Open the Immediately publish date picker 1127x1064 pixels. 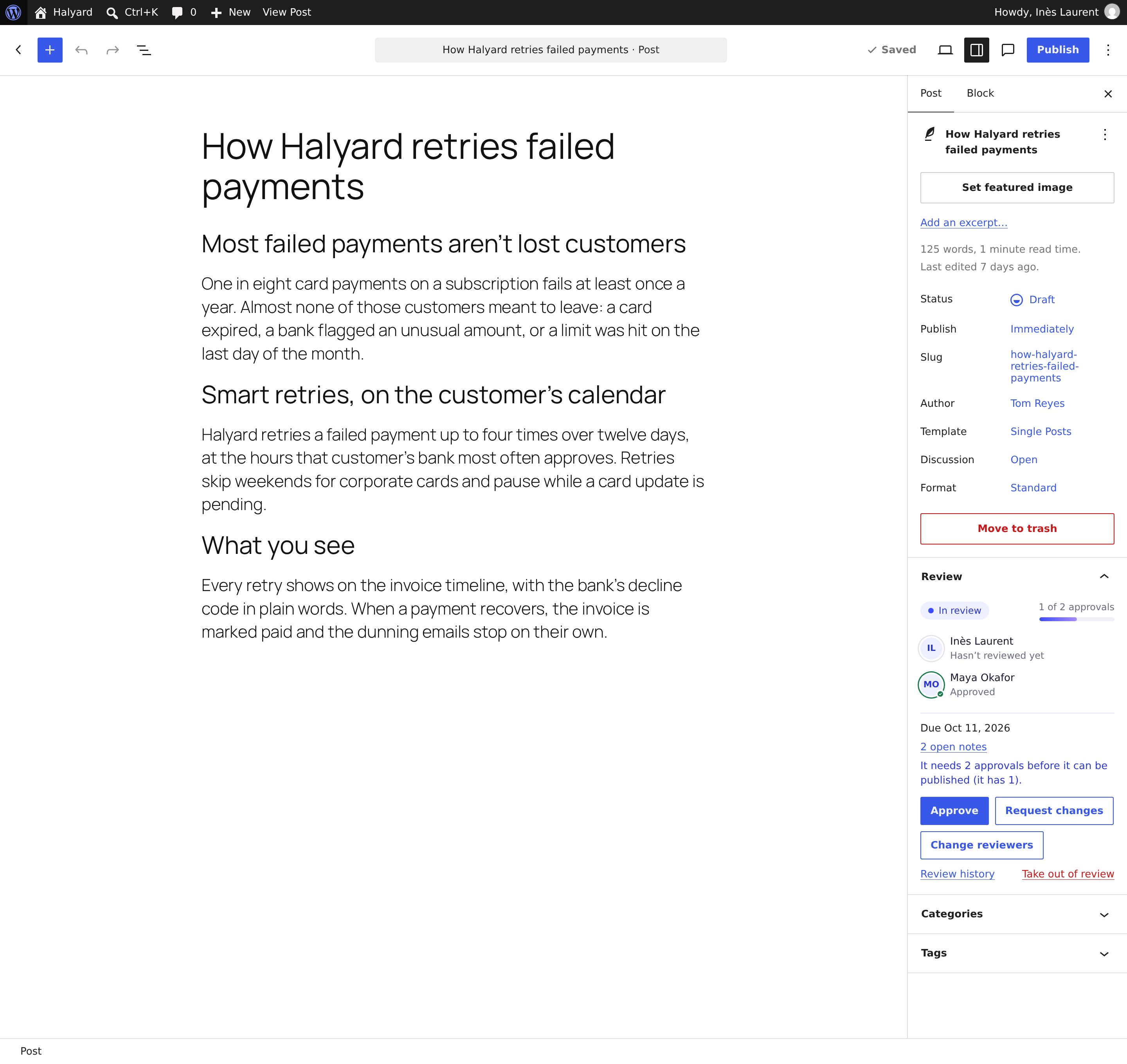[x=1042, y=329]
